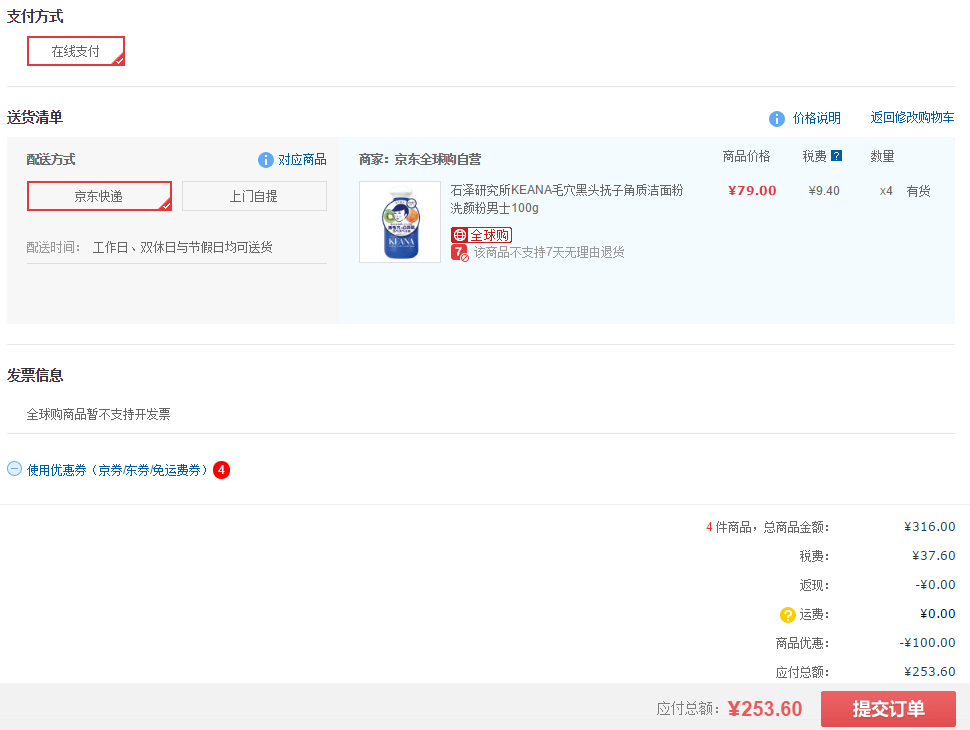Click the total goods amount ¥316.00
970x730 pixels.
tap(929, 526)
